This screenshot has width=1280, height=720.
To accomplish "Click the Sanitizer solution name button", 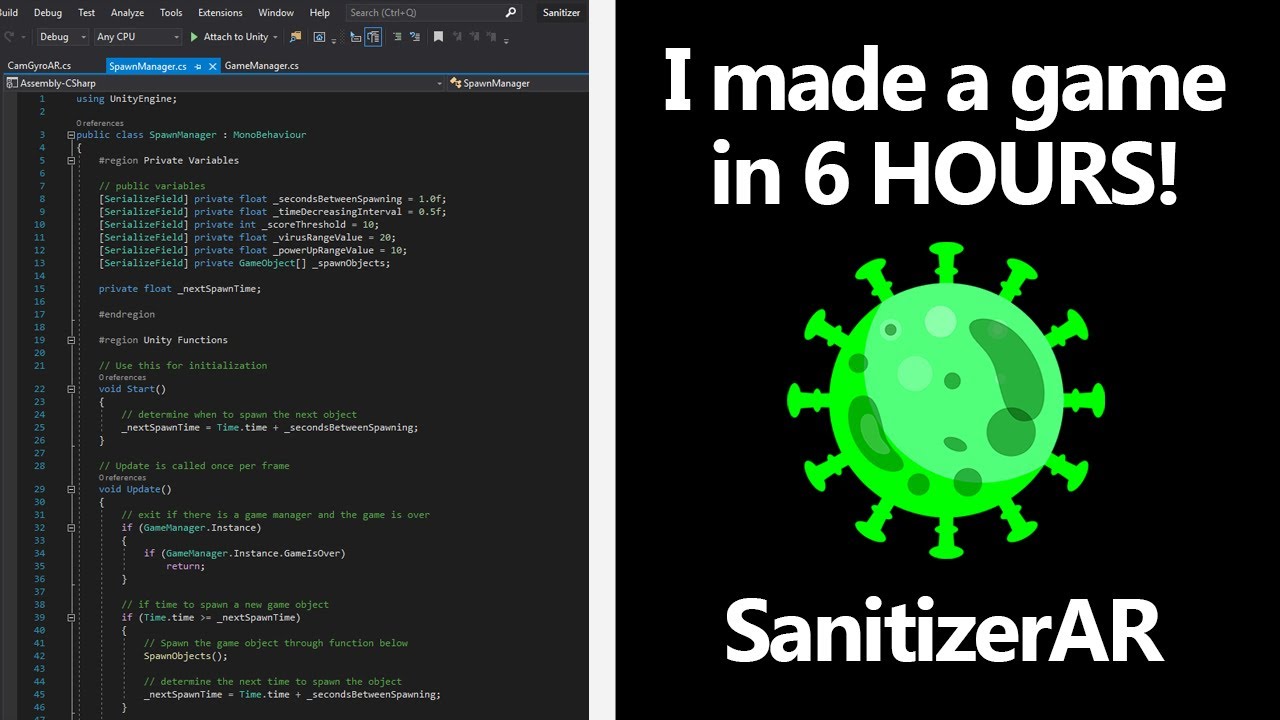I will click(561, 12).
